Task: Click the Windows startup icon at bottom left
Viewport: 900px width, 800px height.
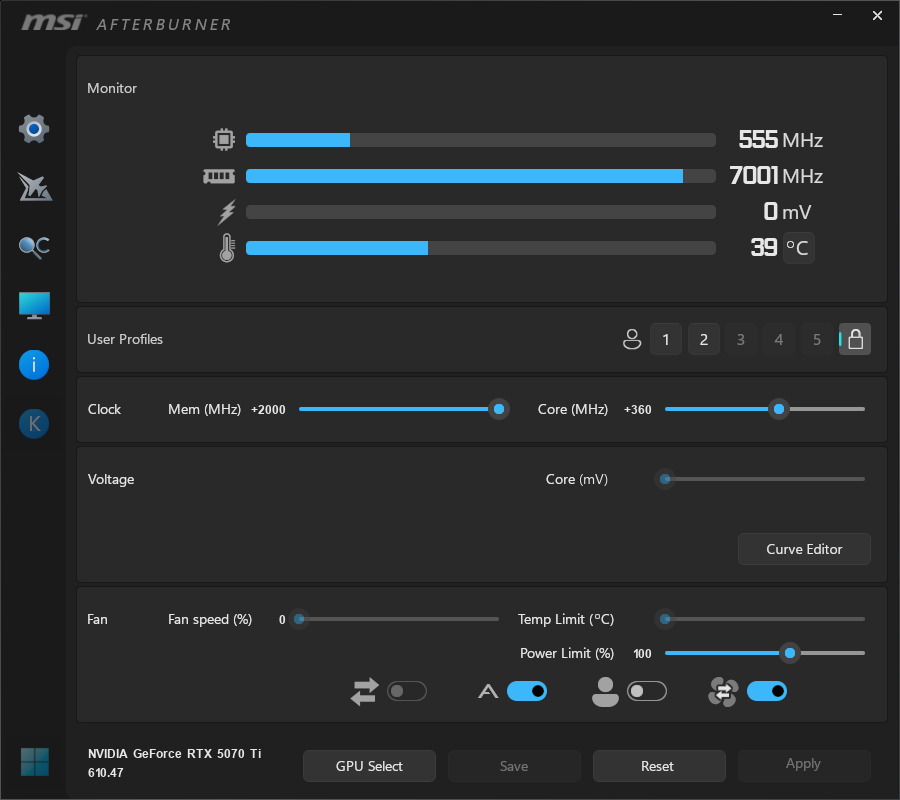Action: tap(34, 762)
